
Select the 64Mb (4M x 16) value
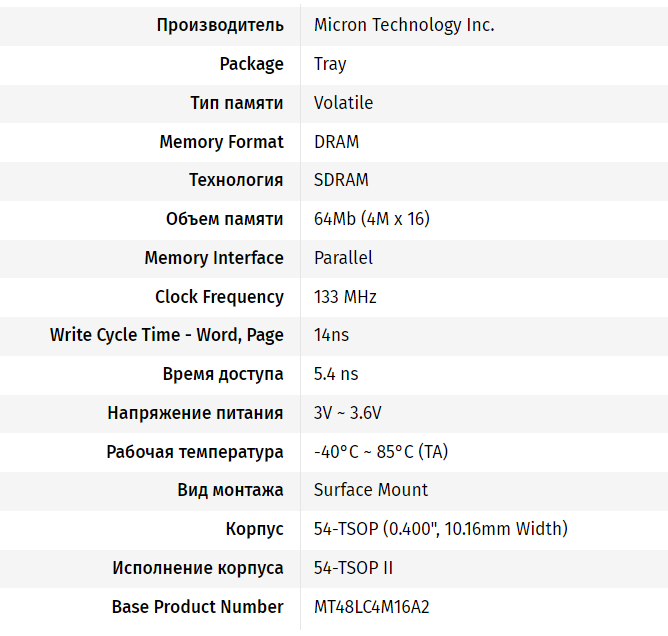(x=372, y=219)
